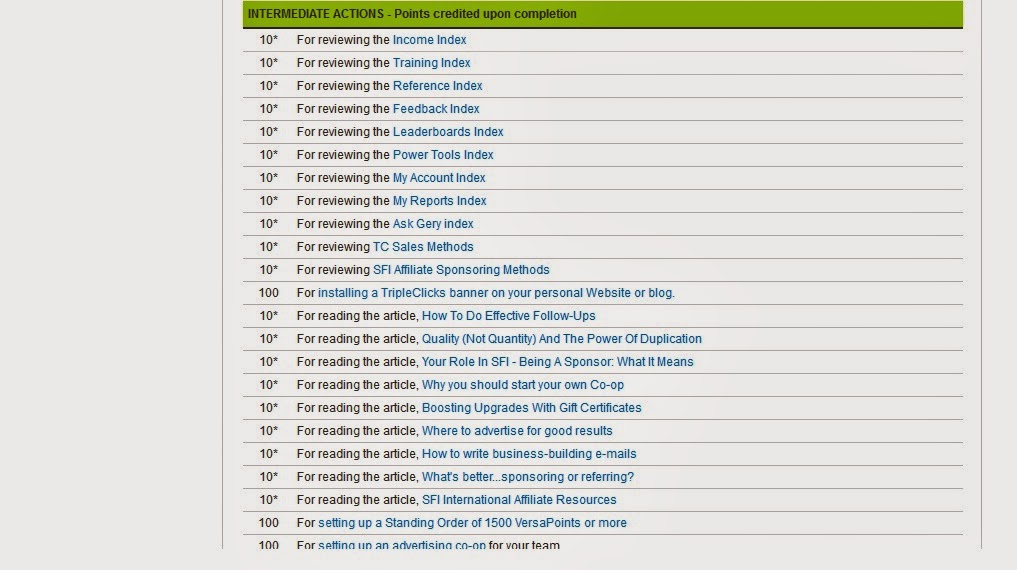This screenshot has width=1017, height=570.
Task: Open SFI Affiliate Sponsoring Methods link
Action: 461,270
